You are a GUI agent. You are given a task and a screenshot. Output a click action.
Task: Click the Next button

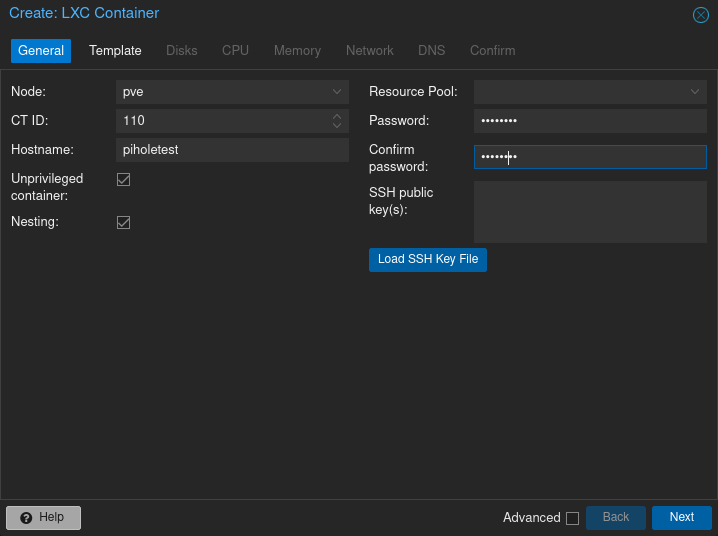click(682, 517)
